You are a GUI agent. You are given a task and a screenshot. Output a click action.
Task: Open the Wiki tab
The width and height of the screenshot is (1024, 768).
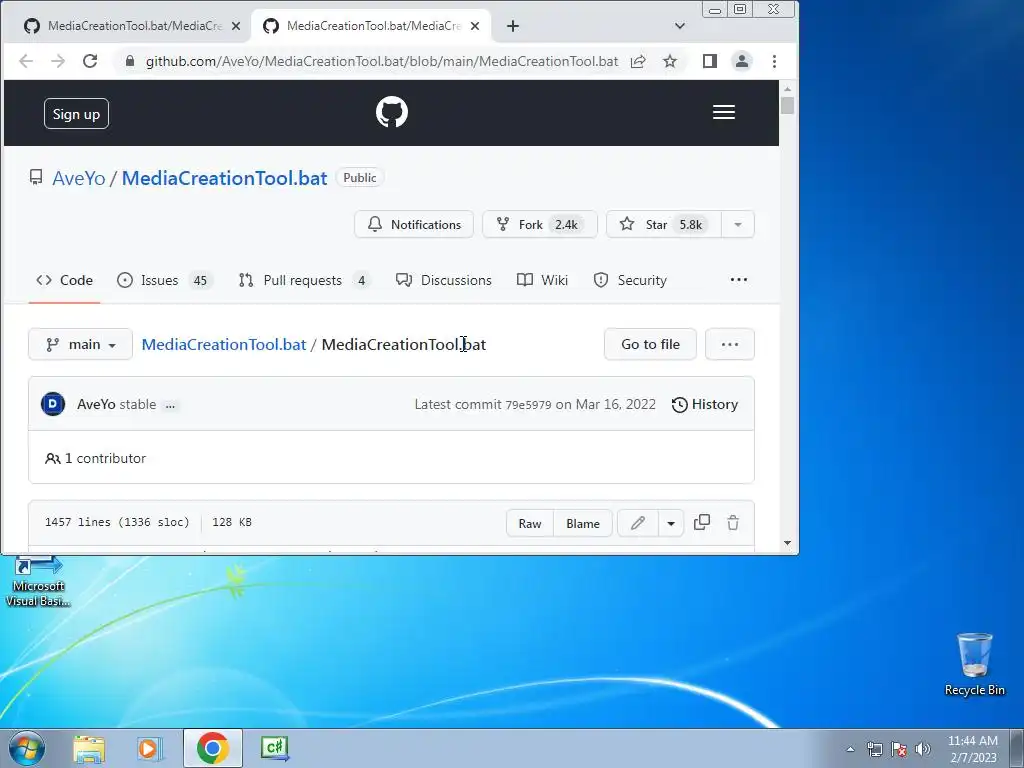542,280
